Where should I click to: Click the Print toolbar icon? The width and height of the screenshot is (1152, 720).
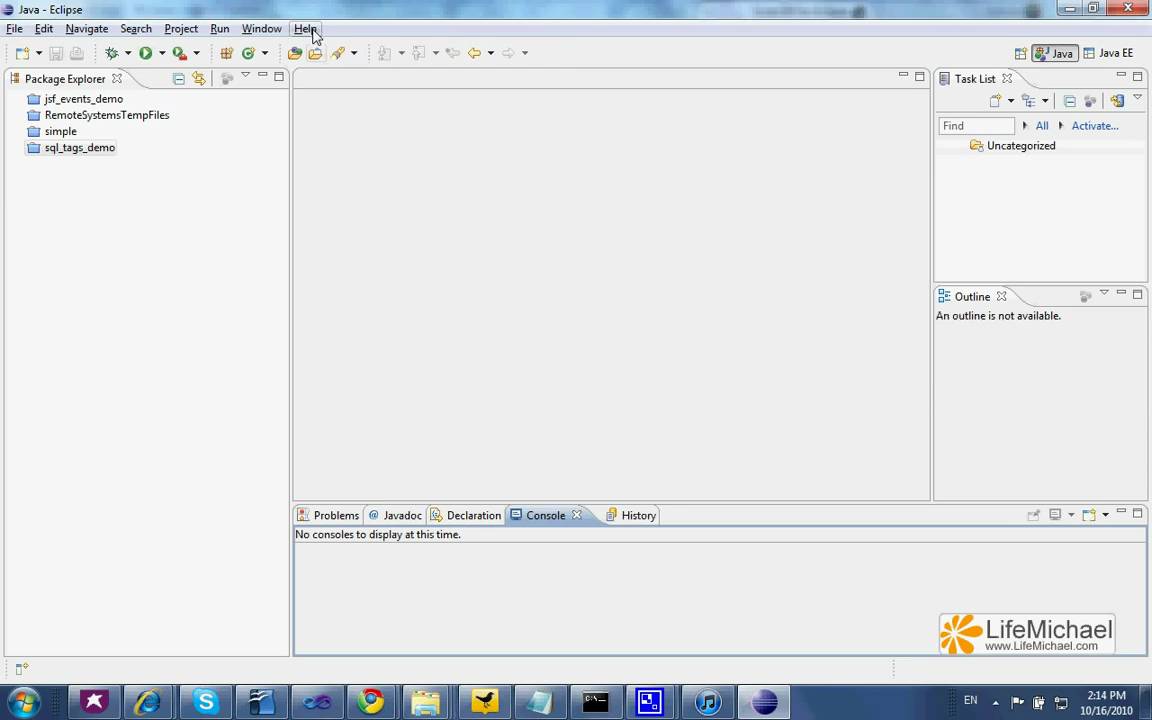[x=76, y=53]
